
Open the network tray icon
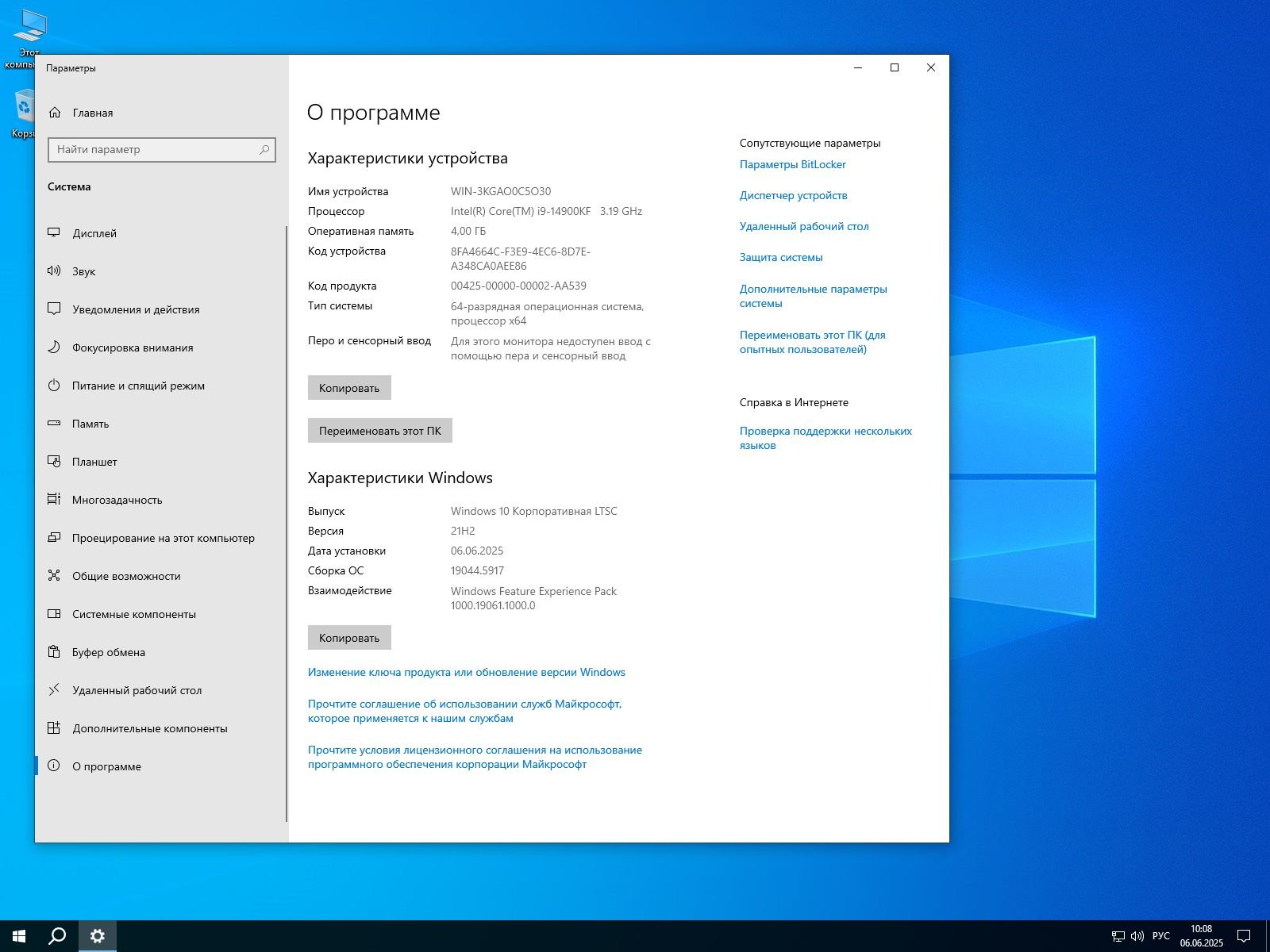(1118, 936)
